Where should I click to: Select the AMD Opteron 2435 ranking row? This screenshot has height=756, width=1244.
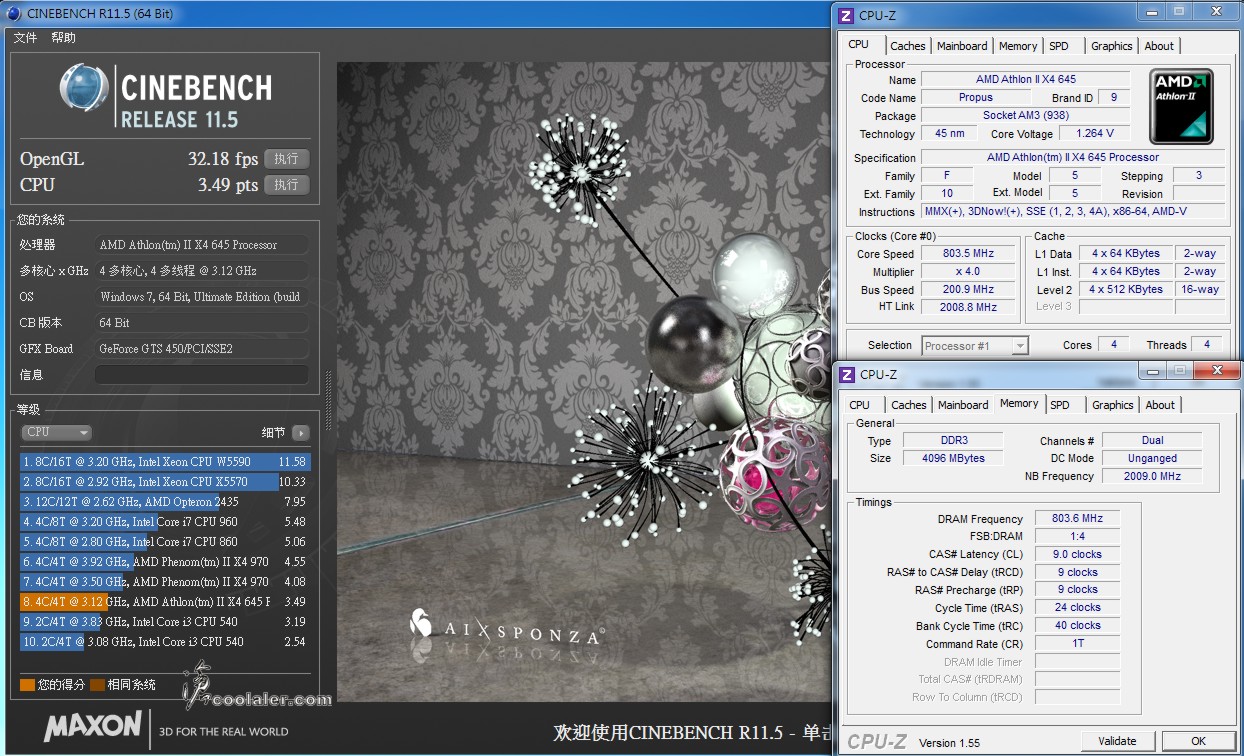pyautogui.click(x=165, y=502)
